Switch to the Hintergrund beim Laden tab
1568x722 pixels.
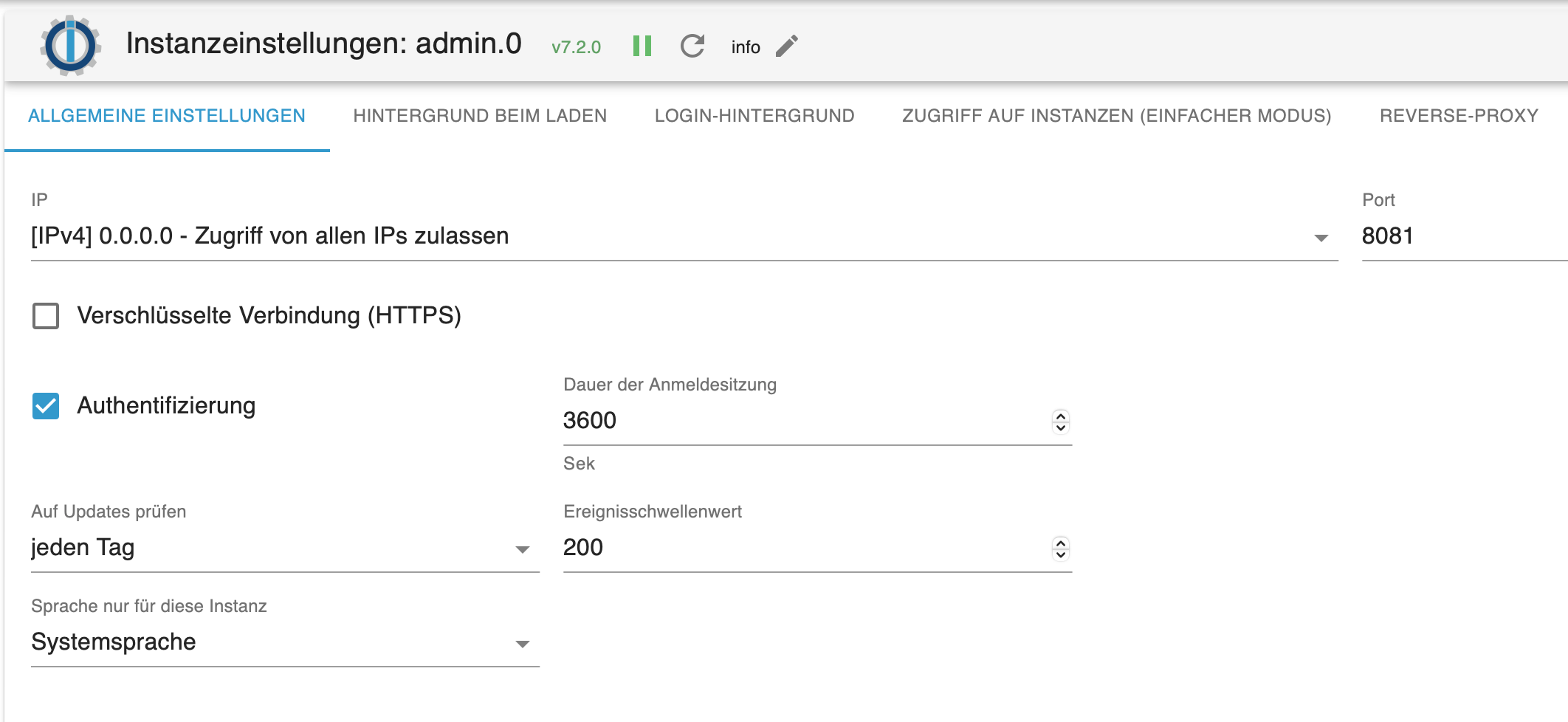tap(480, 116)
